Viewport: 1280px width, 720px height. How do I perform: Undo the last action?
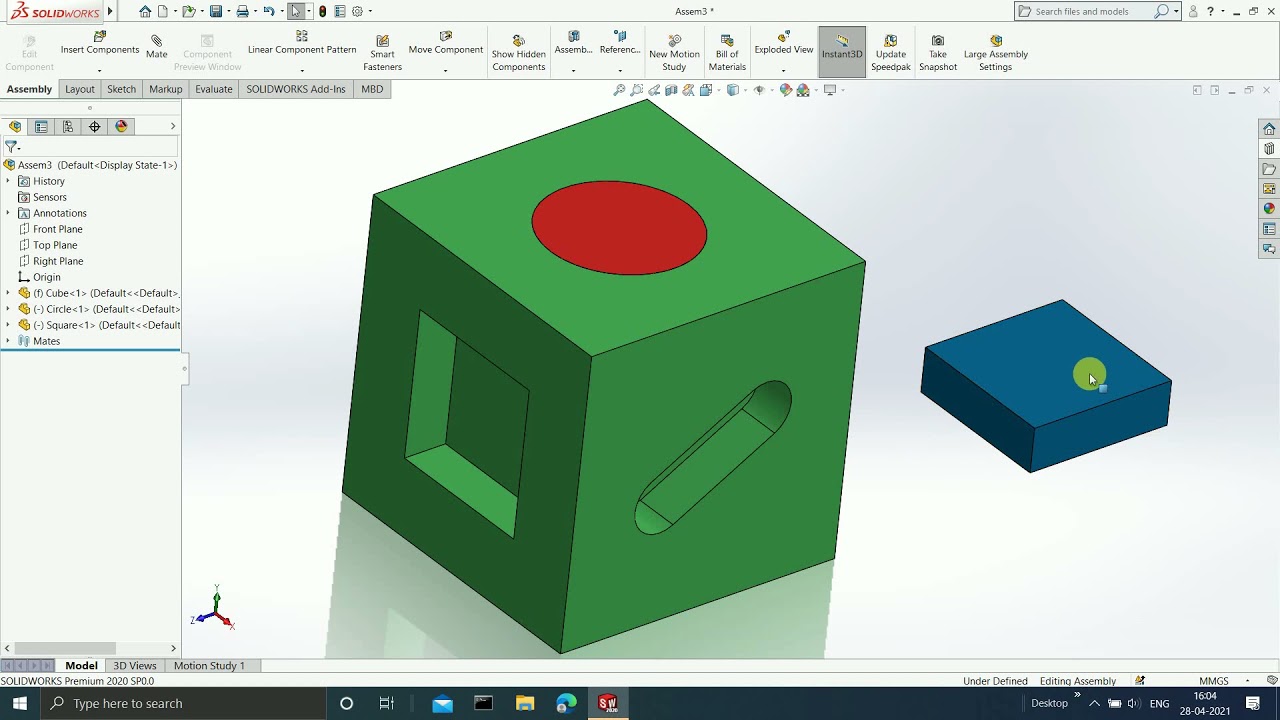268,12
